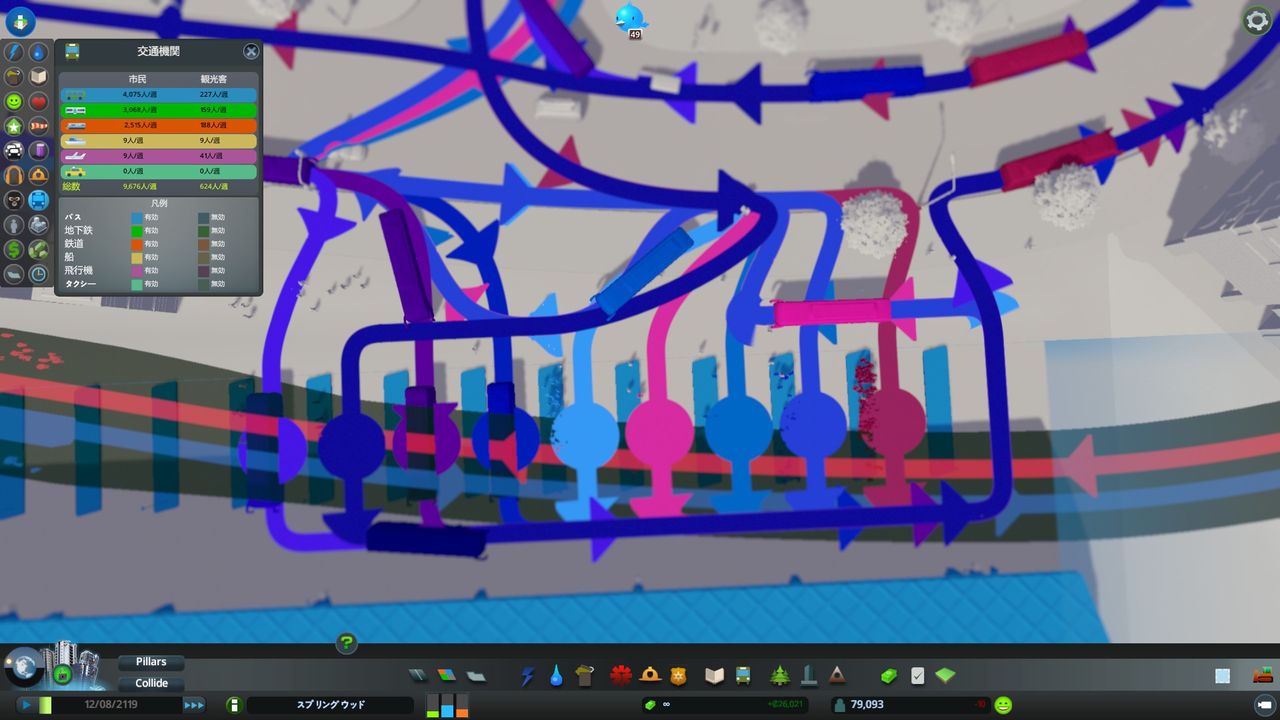Open the happiness info view

[x=13, y=102]
